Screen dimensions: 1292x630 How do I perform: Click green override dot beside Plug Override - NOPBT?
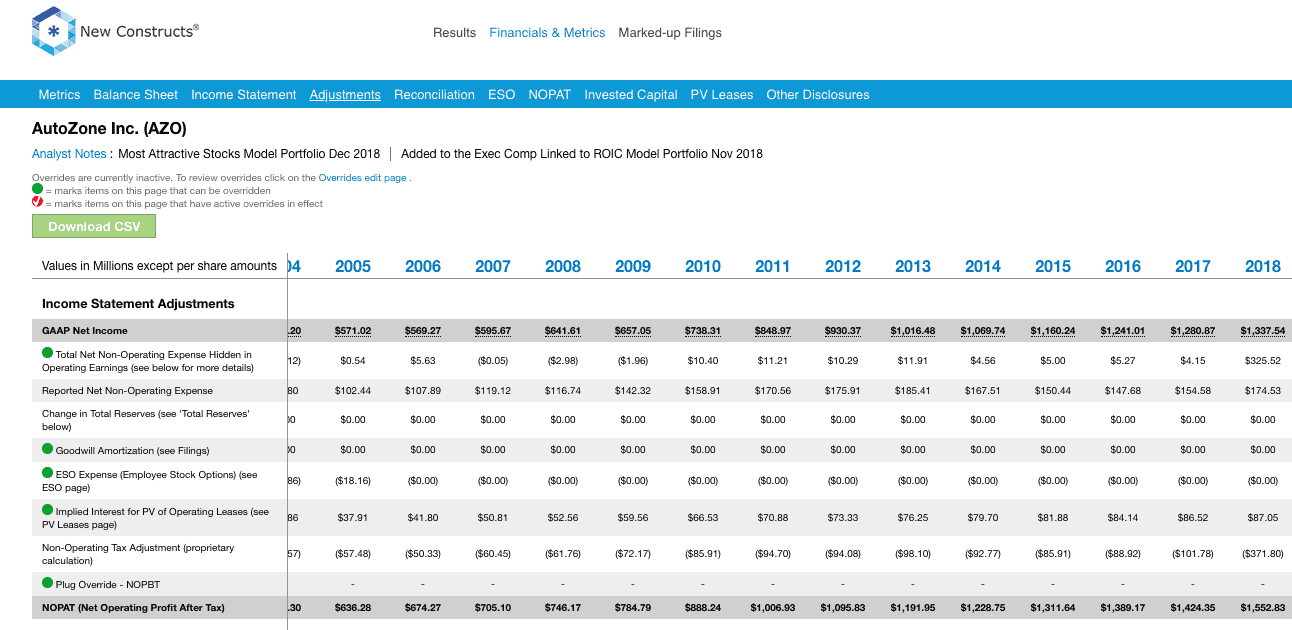point(48,583)
